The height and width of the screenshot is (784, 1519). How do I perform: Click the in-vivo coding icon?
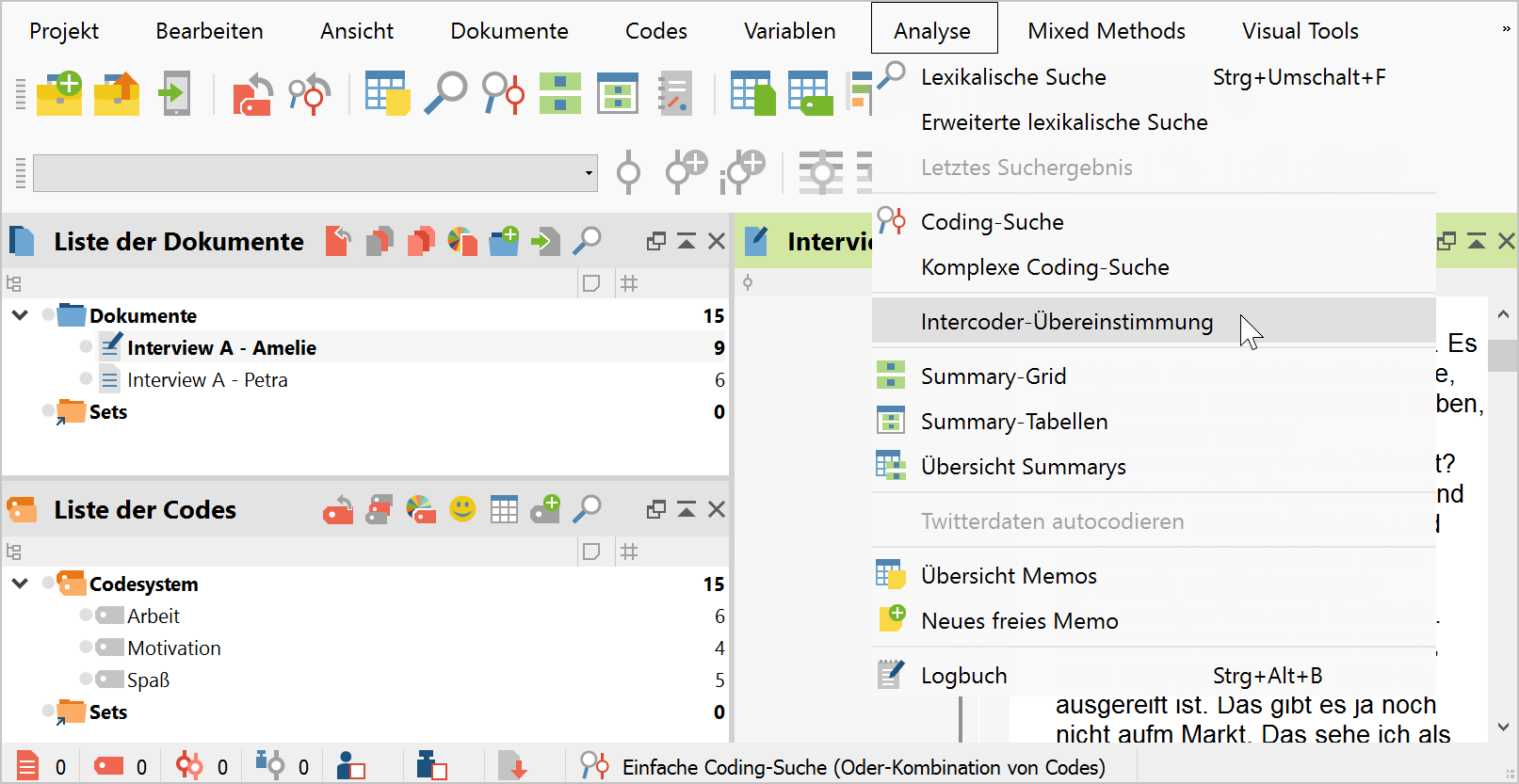click(743, 172)
